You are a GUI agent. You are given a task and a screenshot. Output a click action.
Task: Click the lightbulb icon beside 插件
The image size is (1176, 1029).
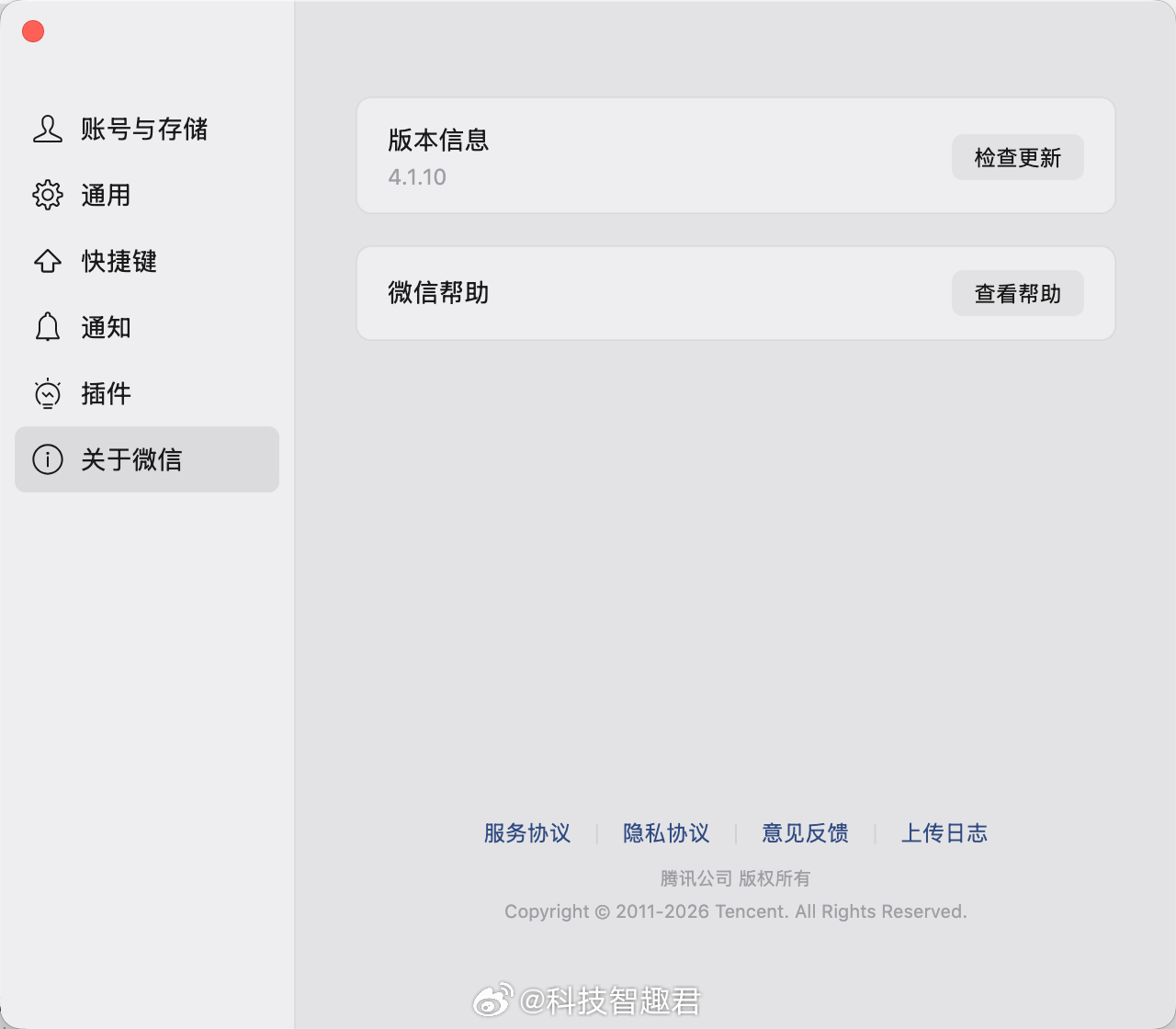(x=48, y=393)
